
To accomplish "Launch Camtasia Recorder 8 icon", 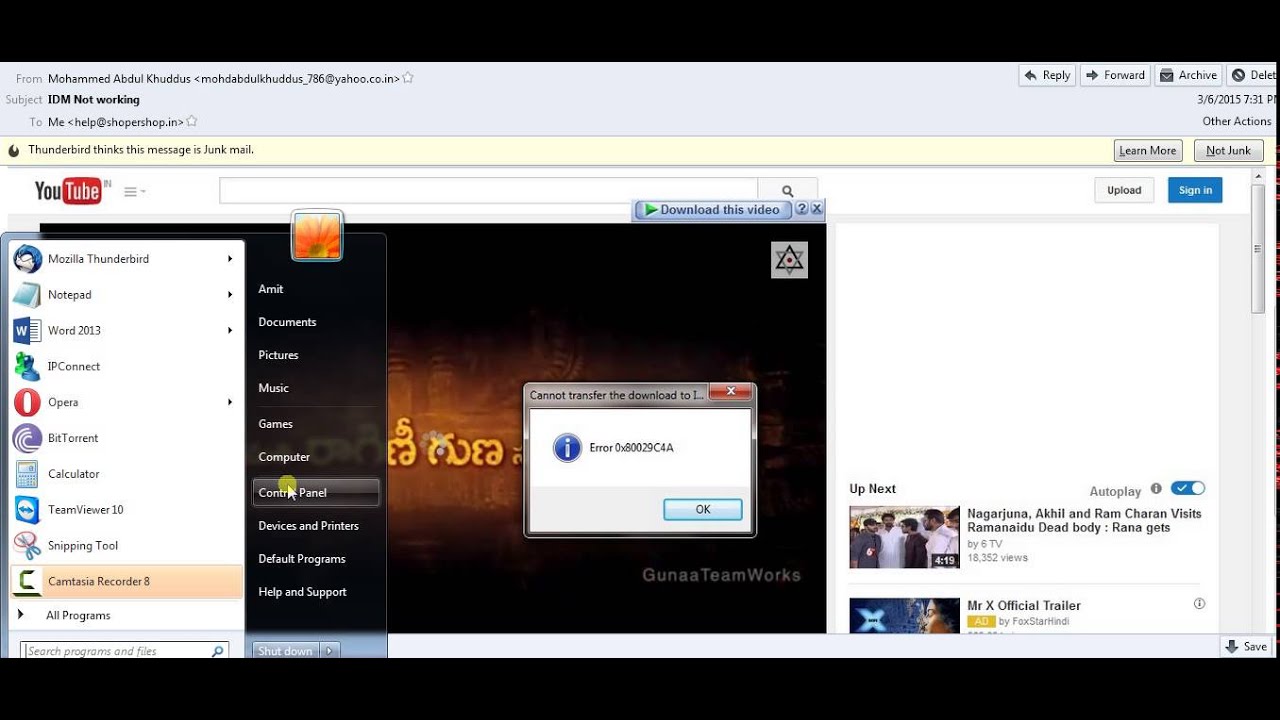I will click(x=27, y=581).
